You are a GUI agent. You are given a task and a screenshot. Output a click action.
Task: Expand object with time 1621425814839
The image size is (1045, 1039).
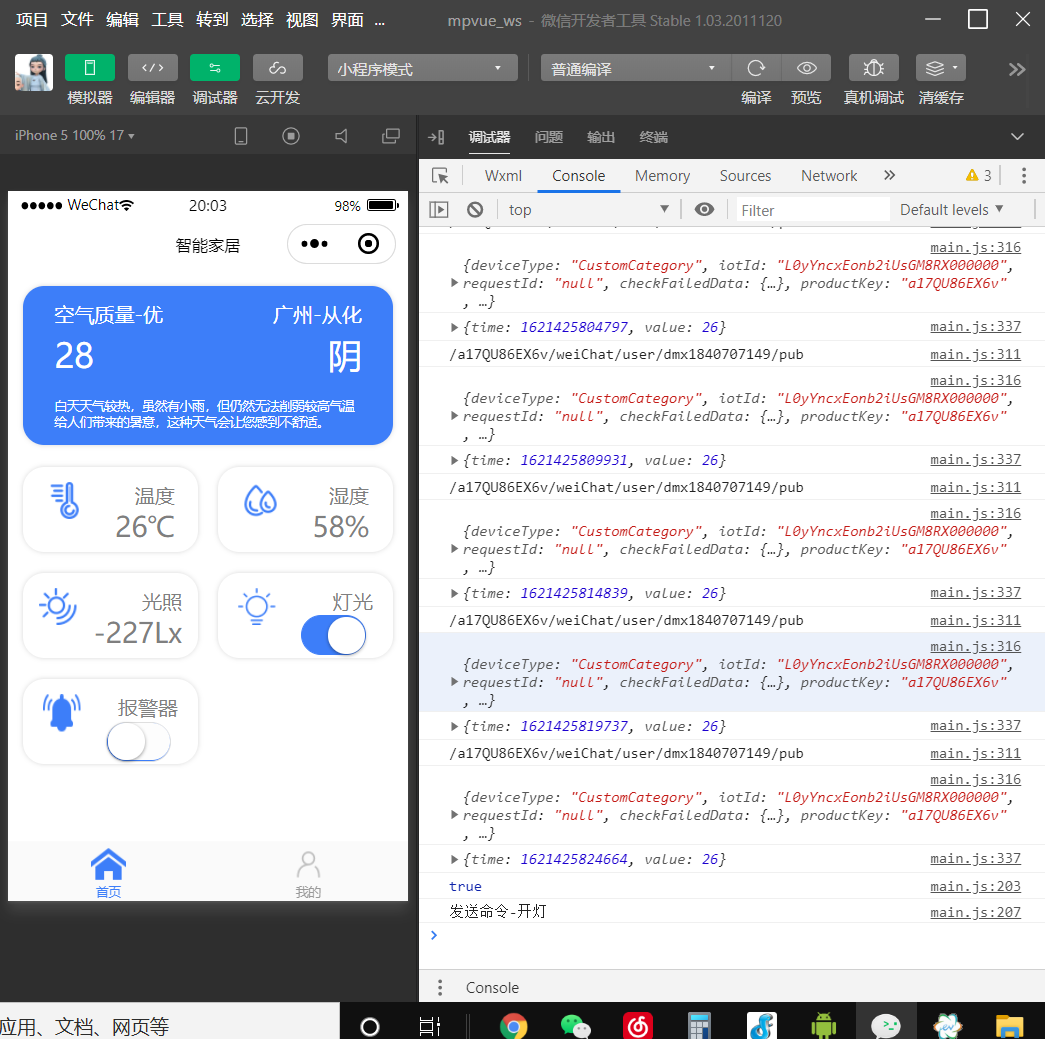coord(455,593)
